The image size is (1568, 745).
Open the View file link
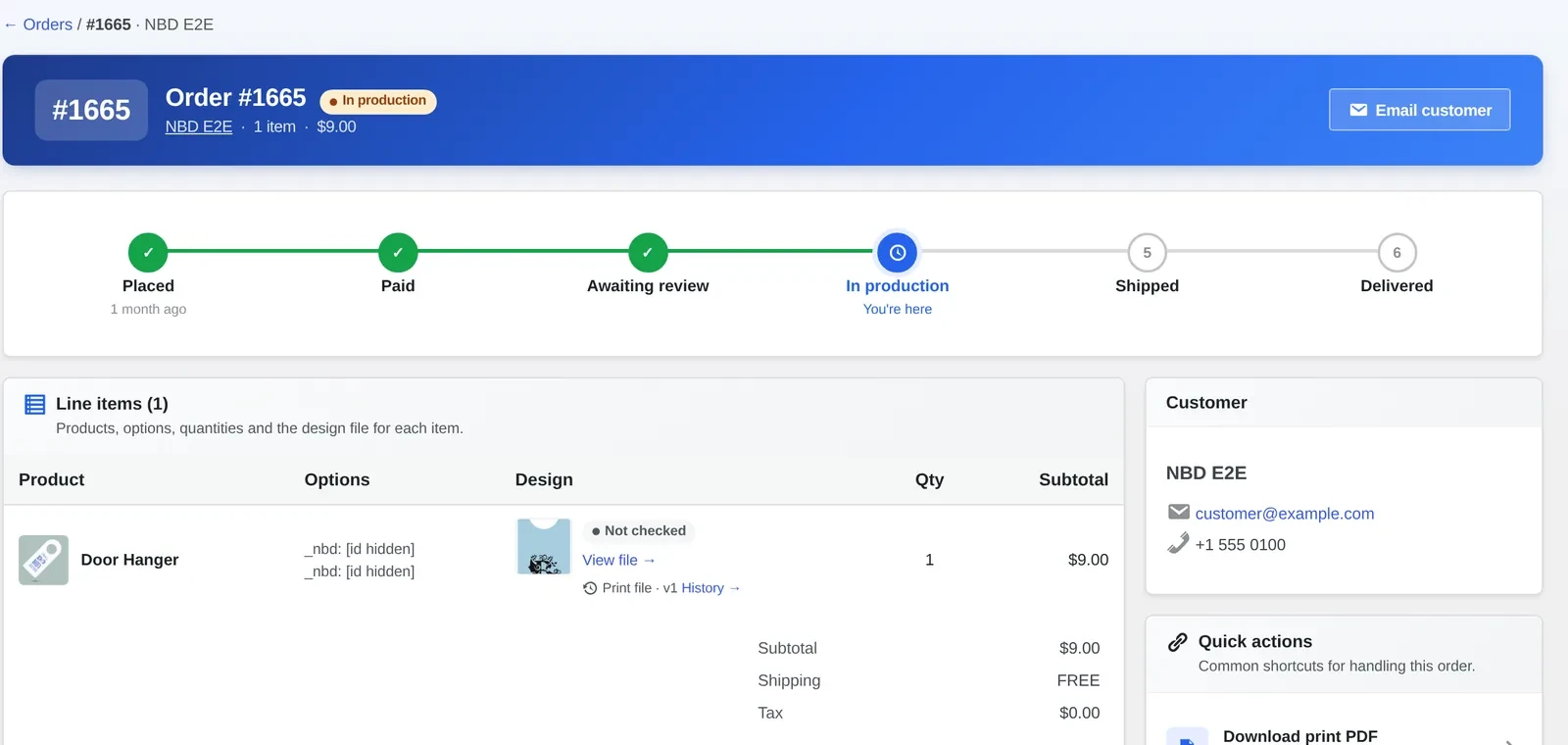[x=618, y=560]
